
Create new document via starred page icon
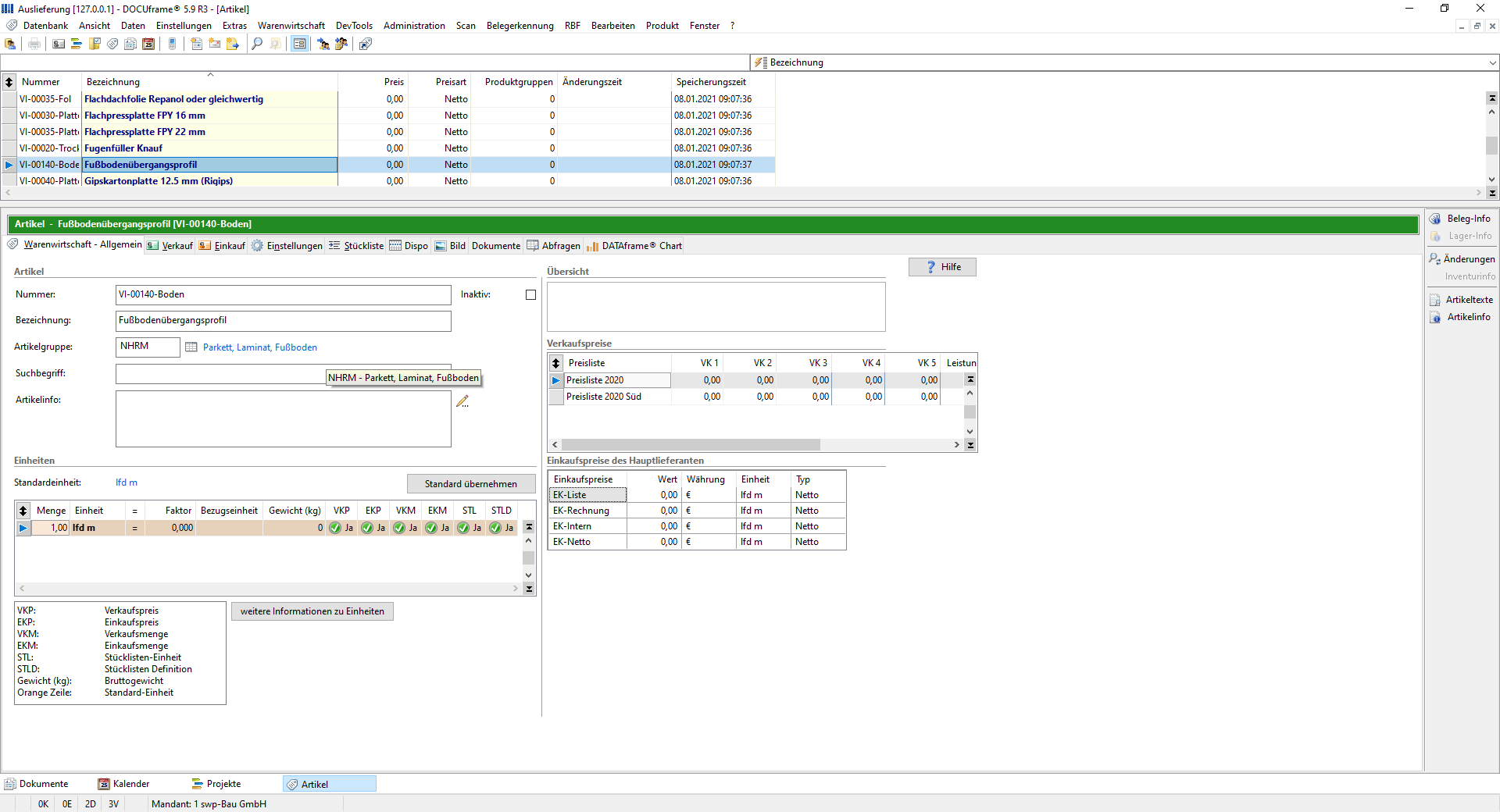[x=197, y=44]
